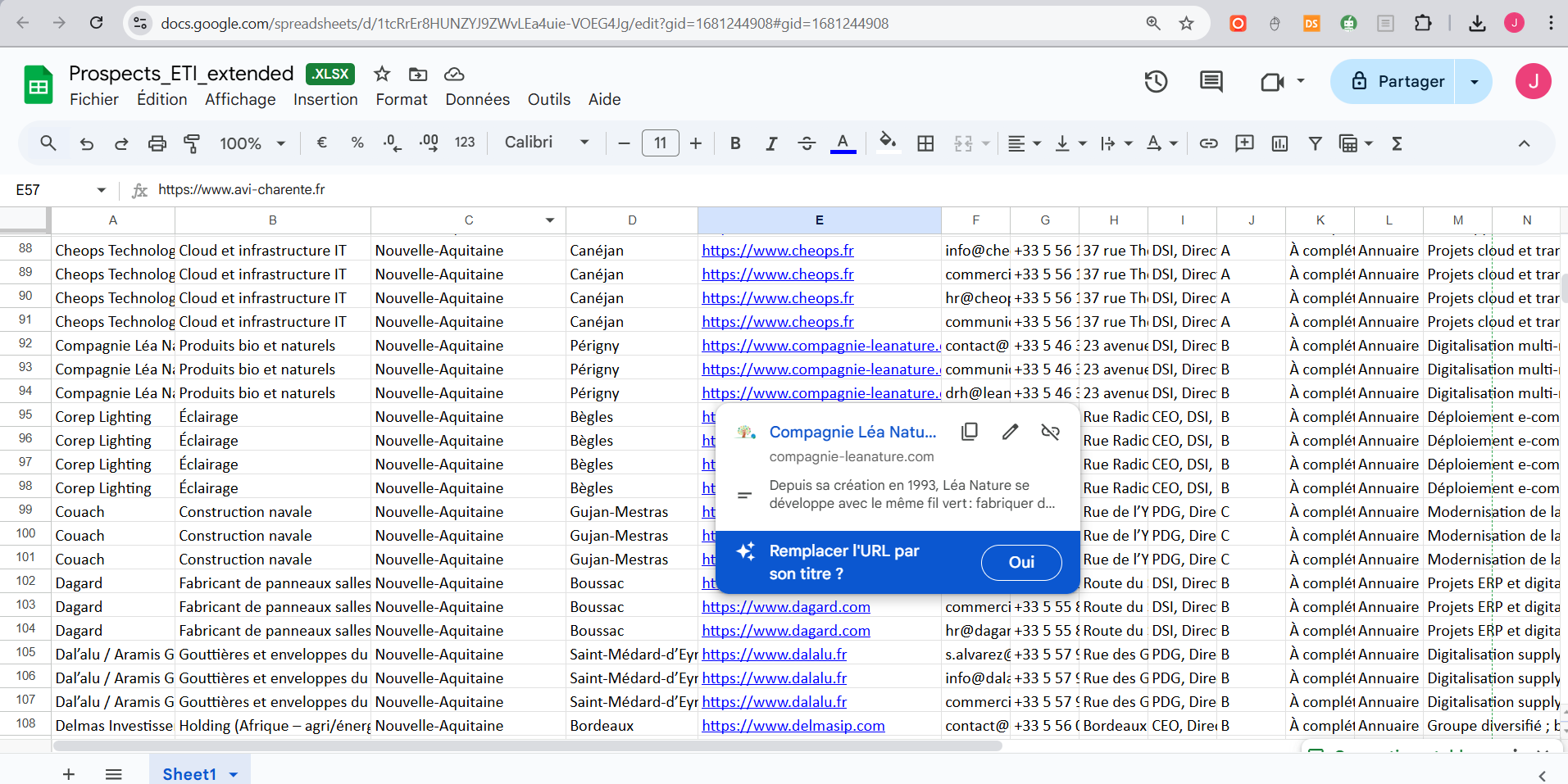Open version history clock icon
The width and height of the screenshot is (1568, 784).
pos(1156,81)
